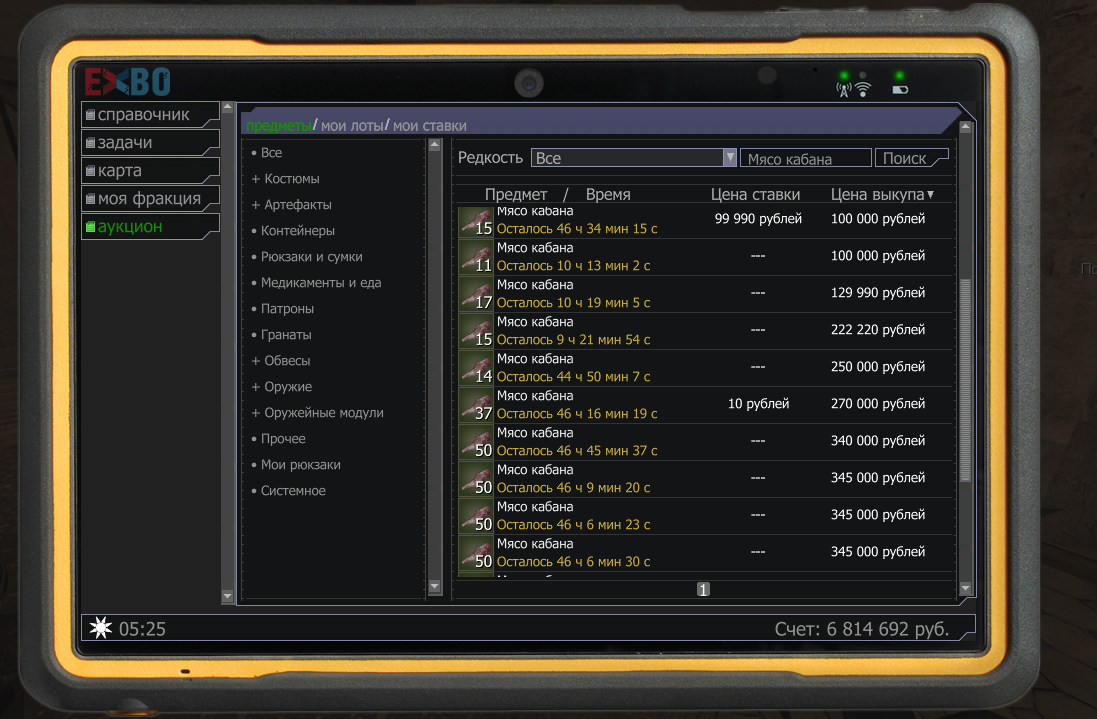The width and height of the screenshot is (1097, 719).
Task: Click the category list scroll-down arrow
Action: 434,586
